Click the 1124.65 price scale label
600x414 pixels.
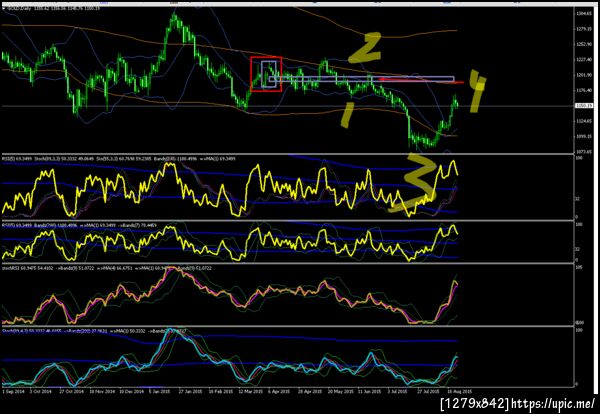[583, 121]
